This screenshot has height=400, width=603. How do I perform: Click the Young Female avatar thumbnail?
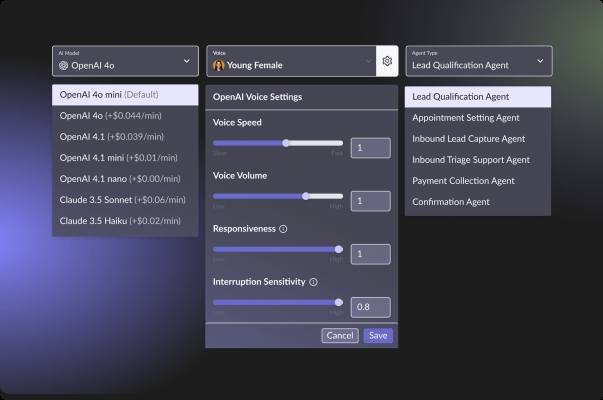(218, 65)
